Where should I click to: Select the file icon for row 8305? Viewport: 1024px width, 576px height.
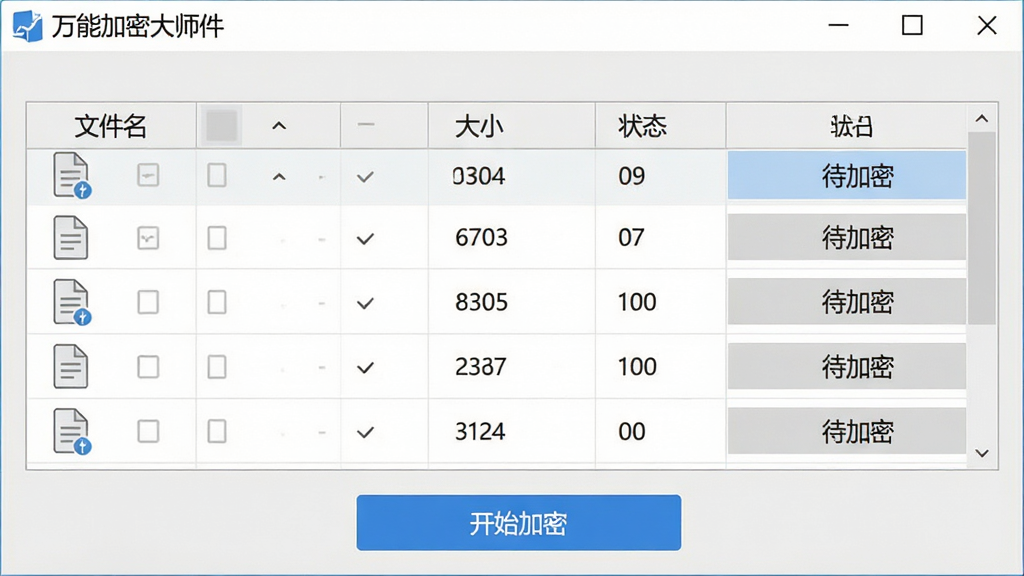click(x=72, y=302)
